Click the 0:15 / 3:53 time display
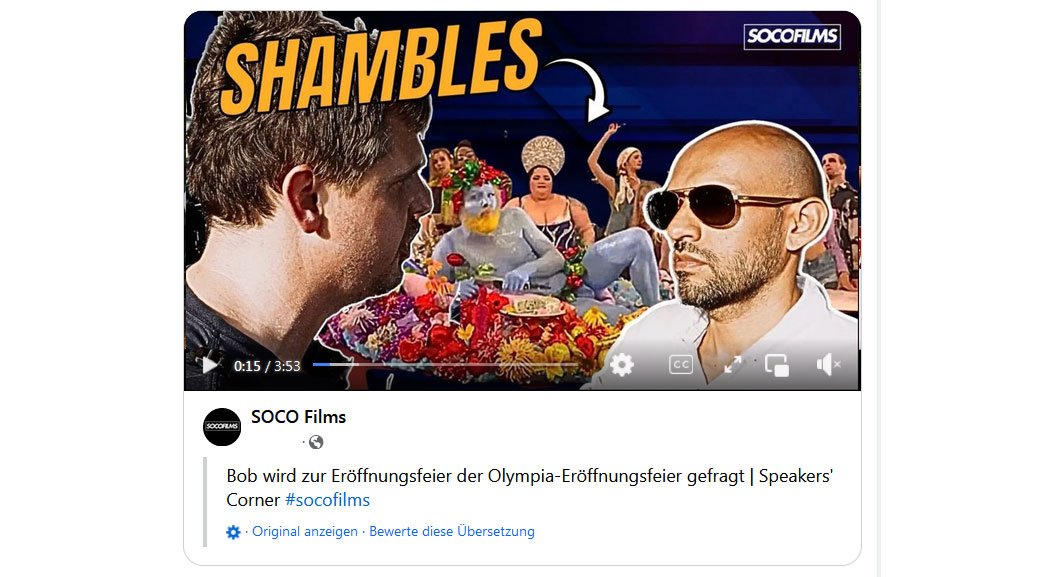 (x=267, y=366)
